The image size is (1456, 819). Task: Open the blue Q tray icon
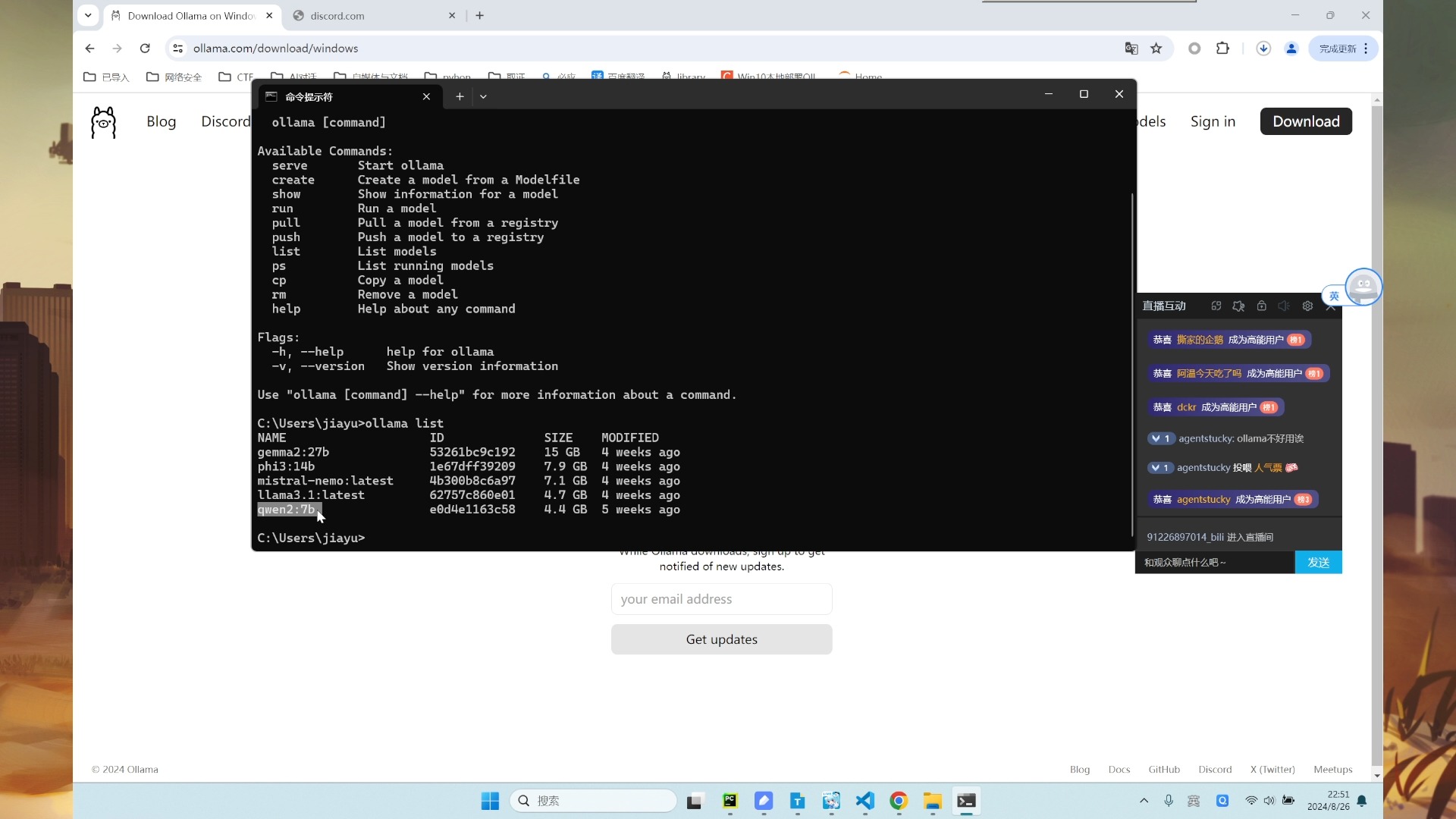1222,801
